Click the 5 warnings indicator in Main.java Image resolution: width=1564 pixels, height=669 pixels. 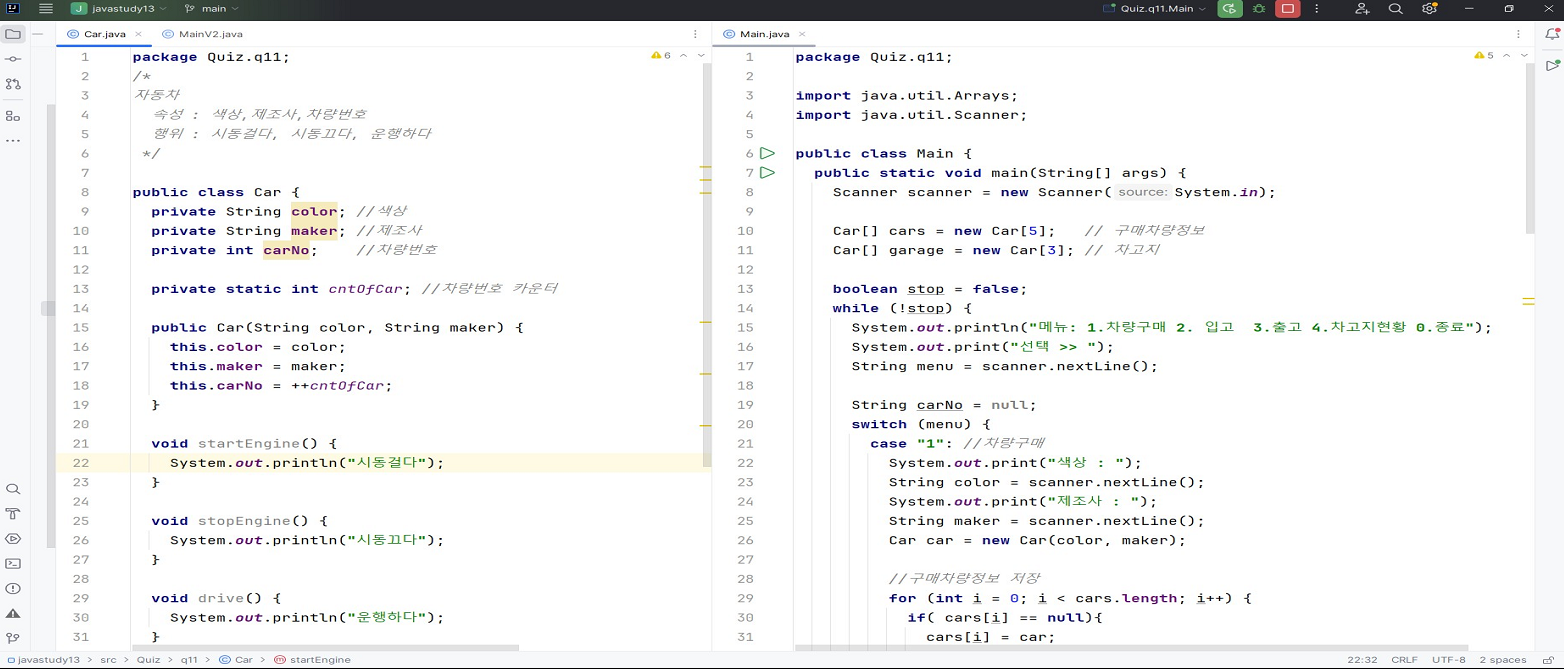point(1484,56)
